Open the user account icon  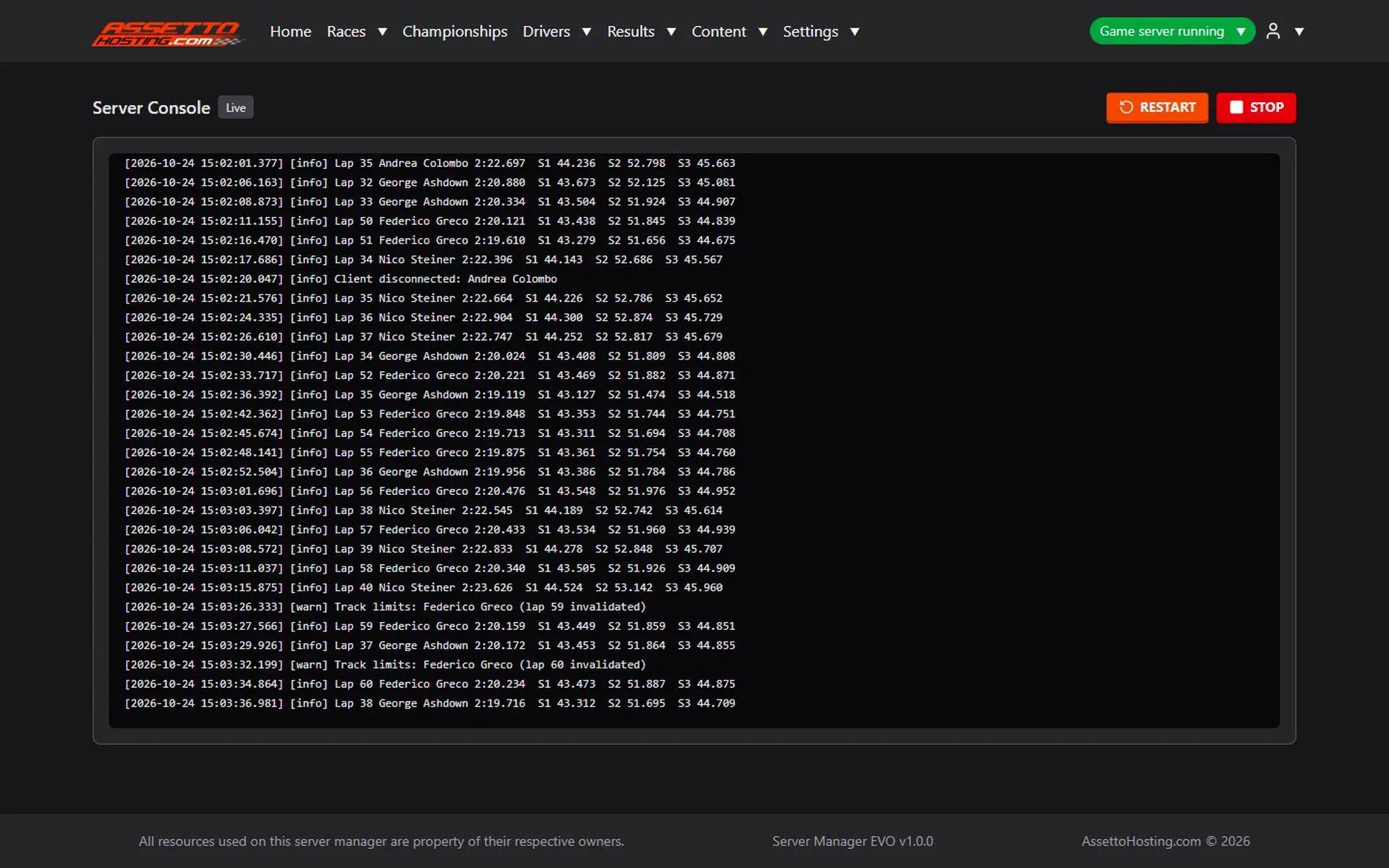(x=1273, y=31)
